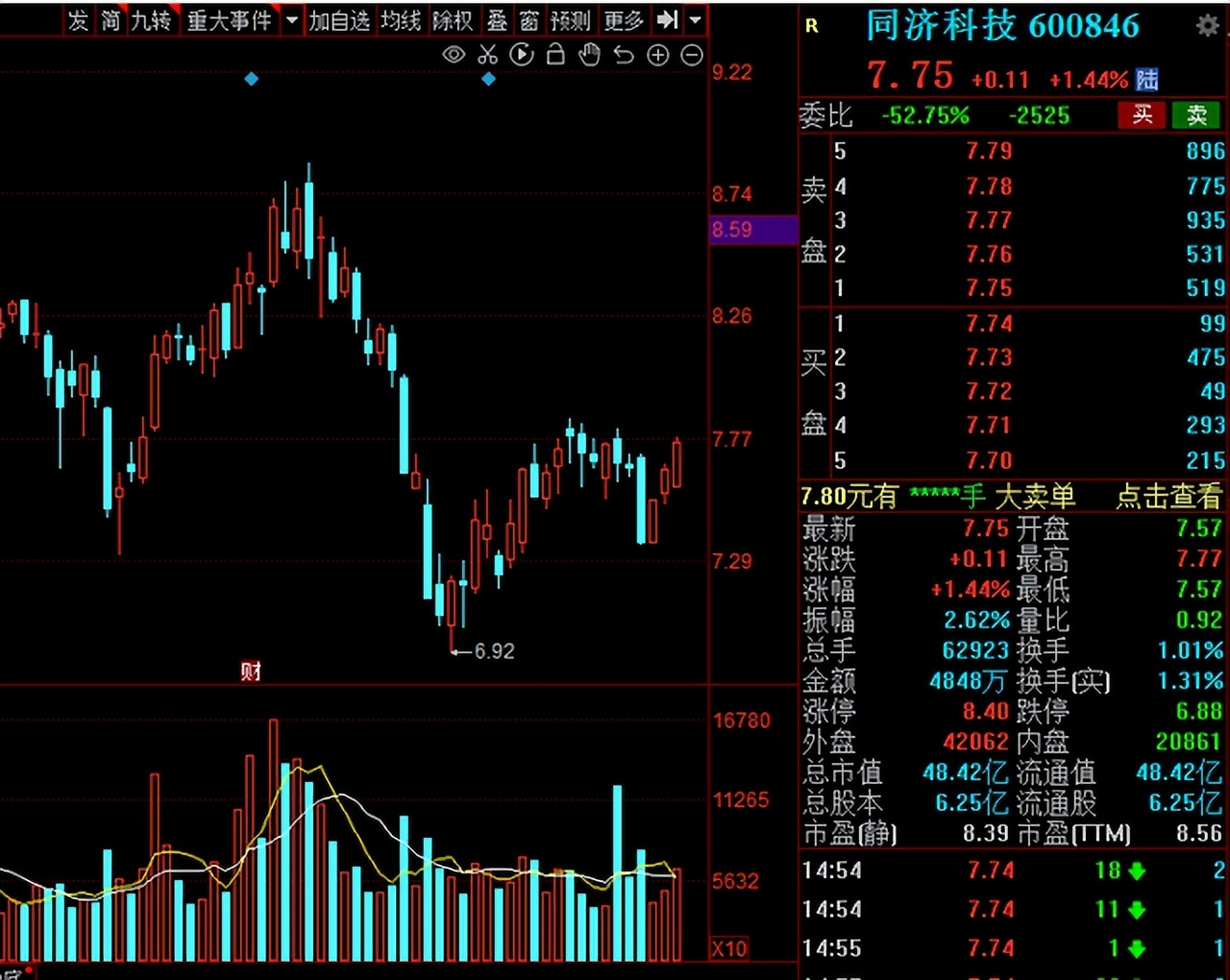The height and width of the screenshot is (980, 1230).
Task: Open the 重大事件 menu
Action: click(230, 19)
